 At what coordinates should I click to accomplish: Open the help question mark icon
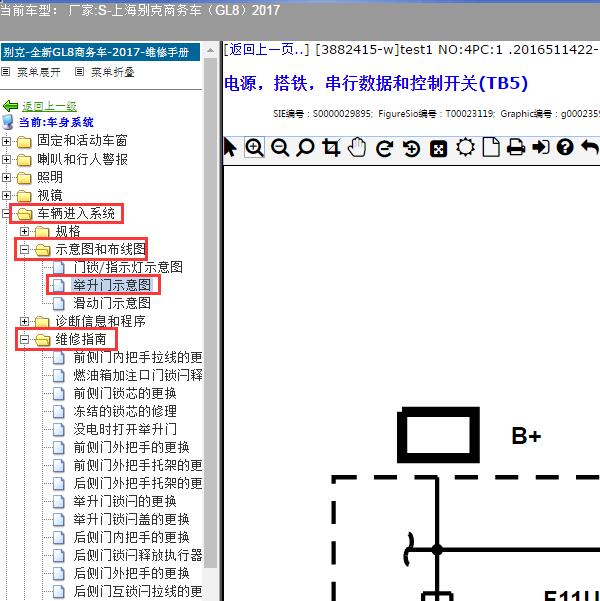[x=565, y=147]
